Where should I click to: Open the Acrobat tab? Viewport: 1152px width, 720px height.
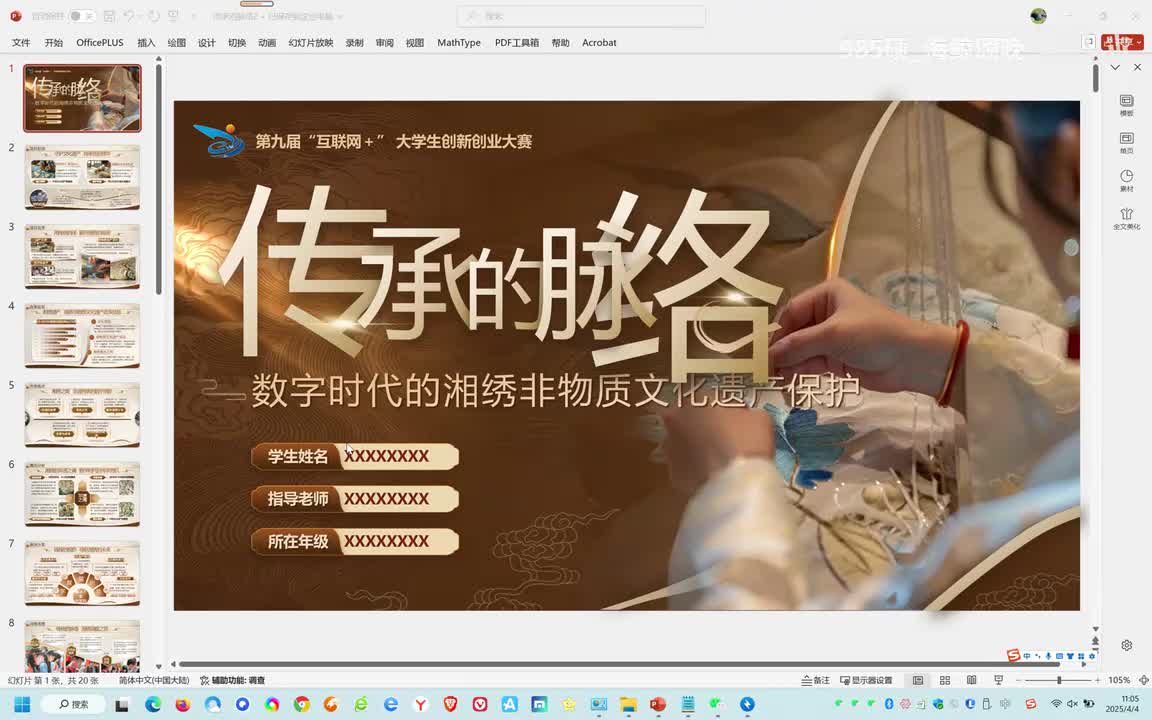click(x=599, y=43)
